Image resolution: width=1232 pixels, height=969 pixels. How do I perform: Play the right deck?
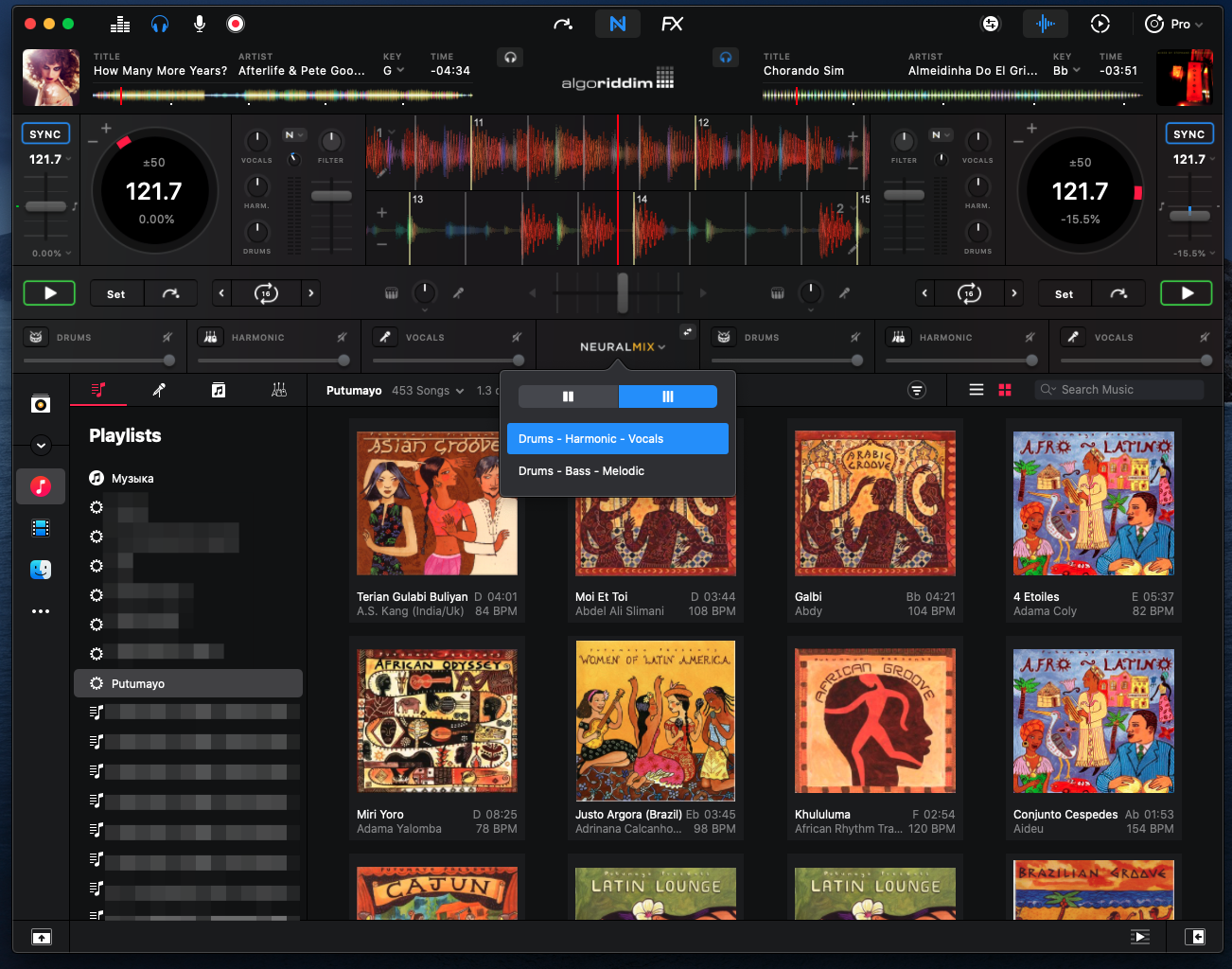[x=1187, y=293]
